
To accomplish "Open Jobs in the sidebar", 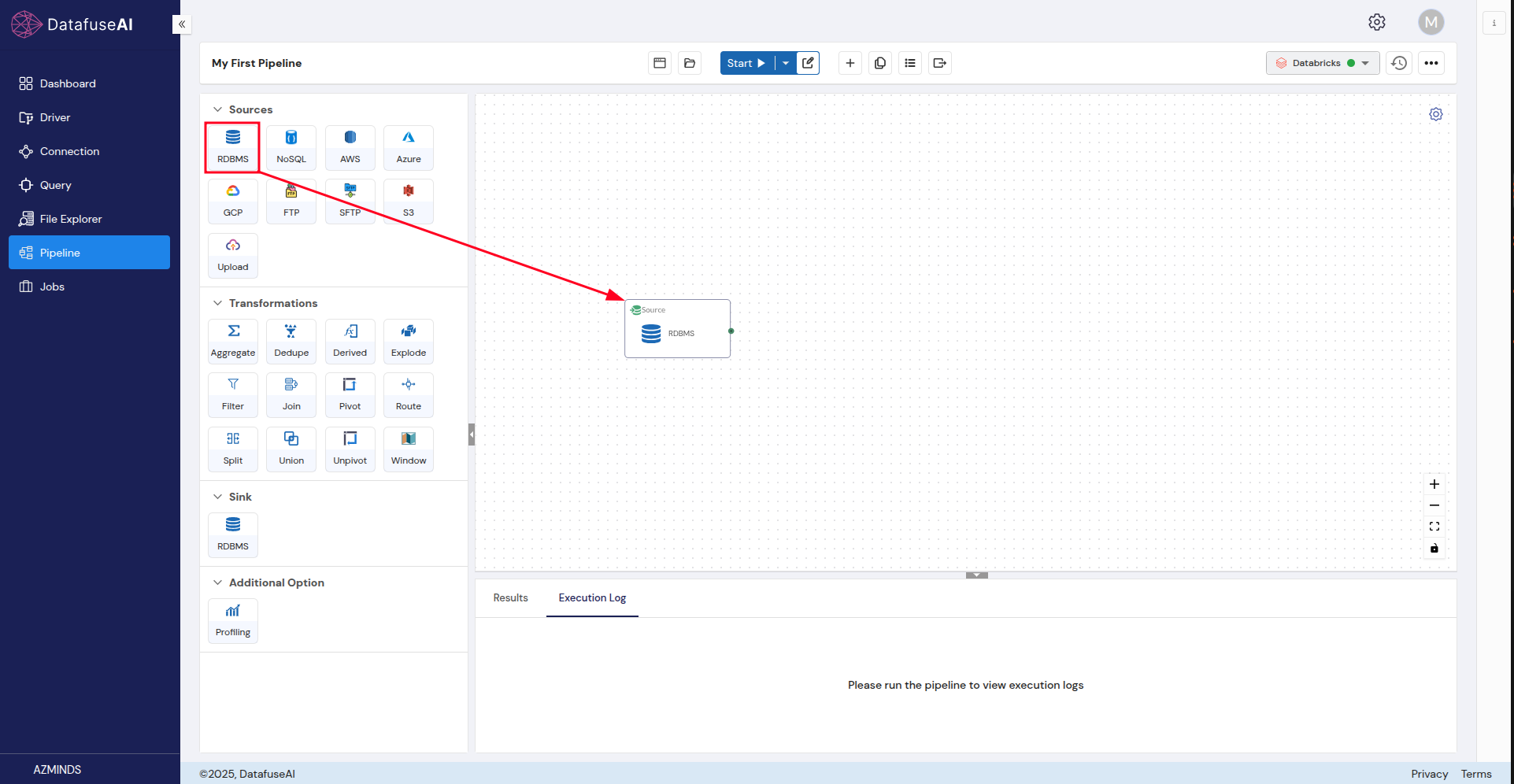I will point(52,287).
